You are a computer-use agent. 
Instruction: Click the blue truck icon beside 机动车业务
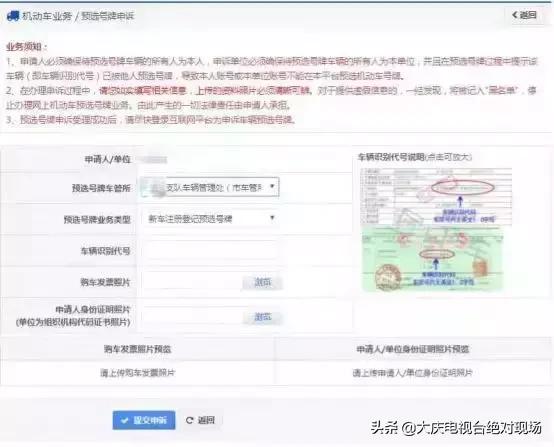(13, 16)
